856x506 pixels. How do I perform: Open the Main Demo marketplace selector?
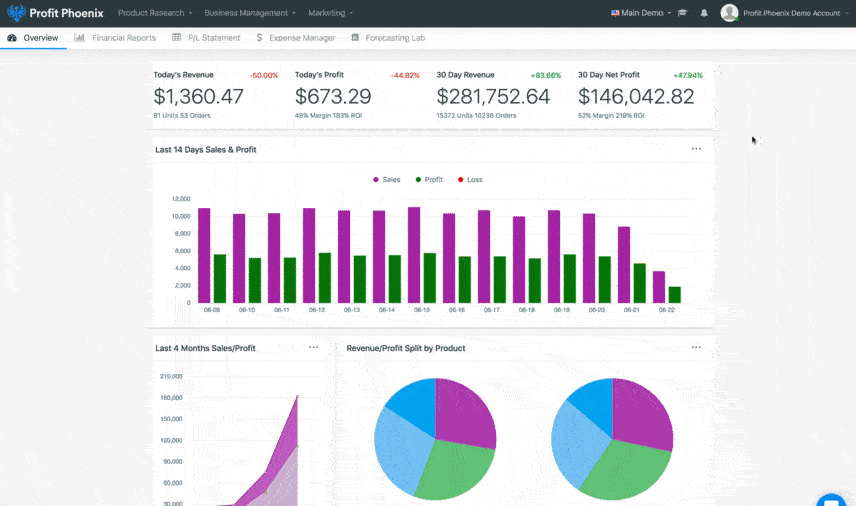640,13
